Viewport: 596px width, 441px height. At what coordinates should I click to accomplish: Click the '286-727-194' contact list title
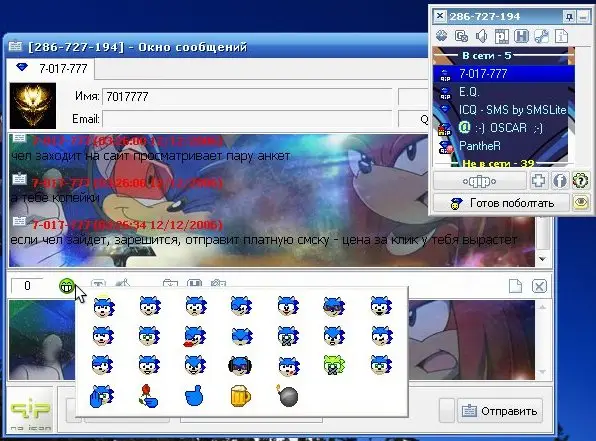click(484, 17)
